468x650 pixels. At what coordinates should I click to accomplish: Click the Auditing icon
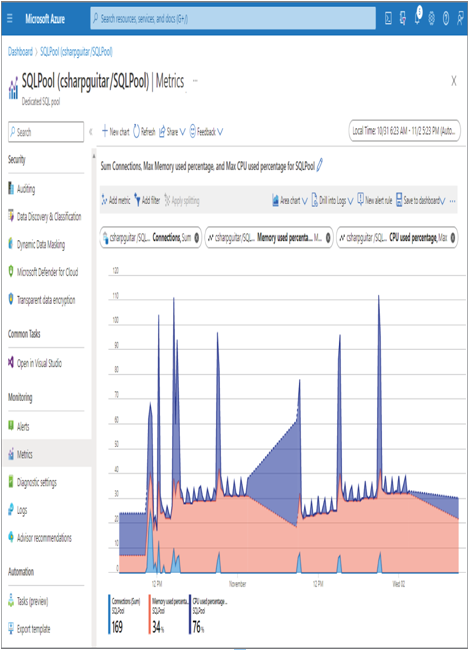coord(11,189)
